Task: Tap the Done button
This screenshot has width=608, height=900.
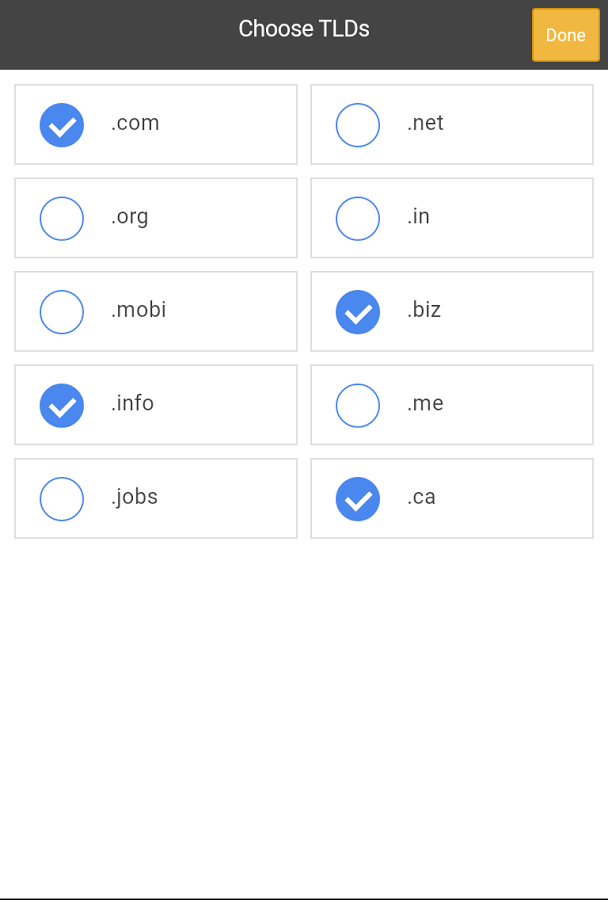Action: pos(566,35)
